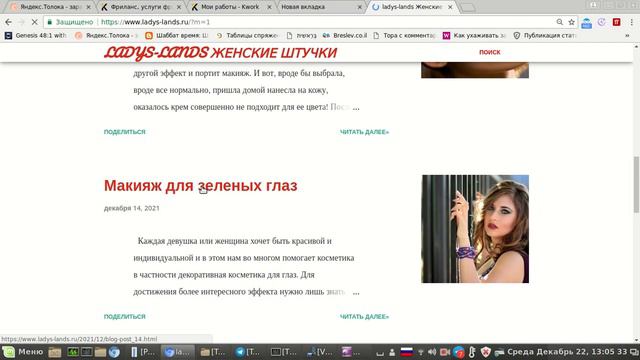Open the Russian flag keyboard layout indicator

[407, 352]
